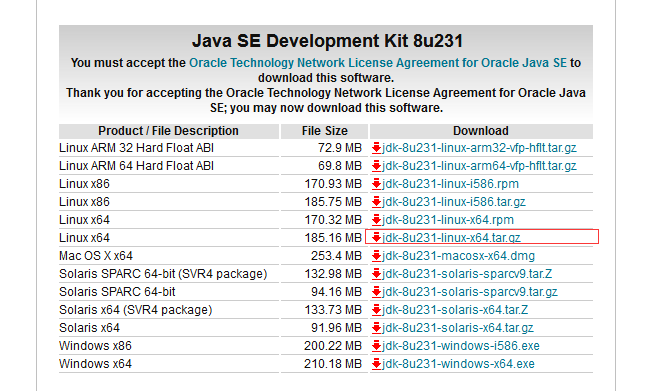656x391 pixels.
Task: Download the jdk-8u231-solaris-x64.tar.gz link
Action: pyautogui.click(x=458, y=328)
